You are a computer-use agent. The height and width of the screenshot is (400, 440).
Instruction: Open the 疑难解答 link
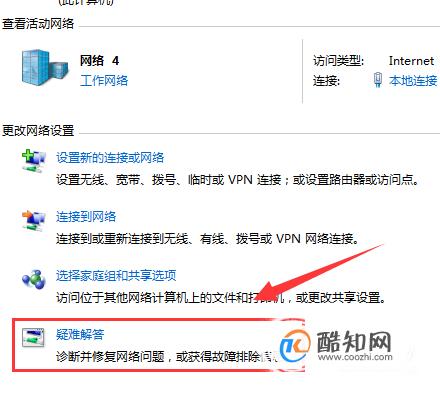tap(80, 334)
